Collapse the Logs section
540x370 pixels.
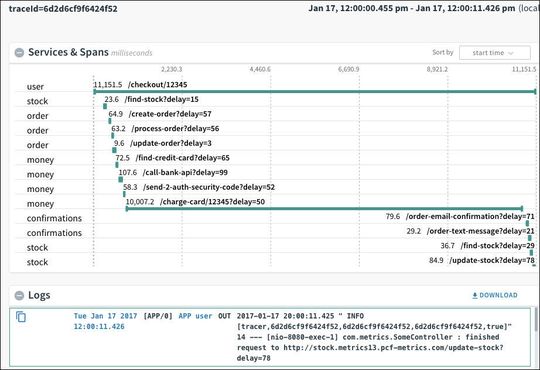(19, 295)
